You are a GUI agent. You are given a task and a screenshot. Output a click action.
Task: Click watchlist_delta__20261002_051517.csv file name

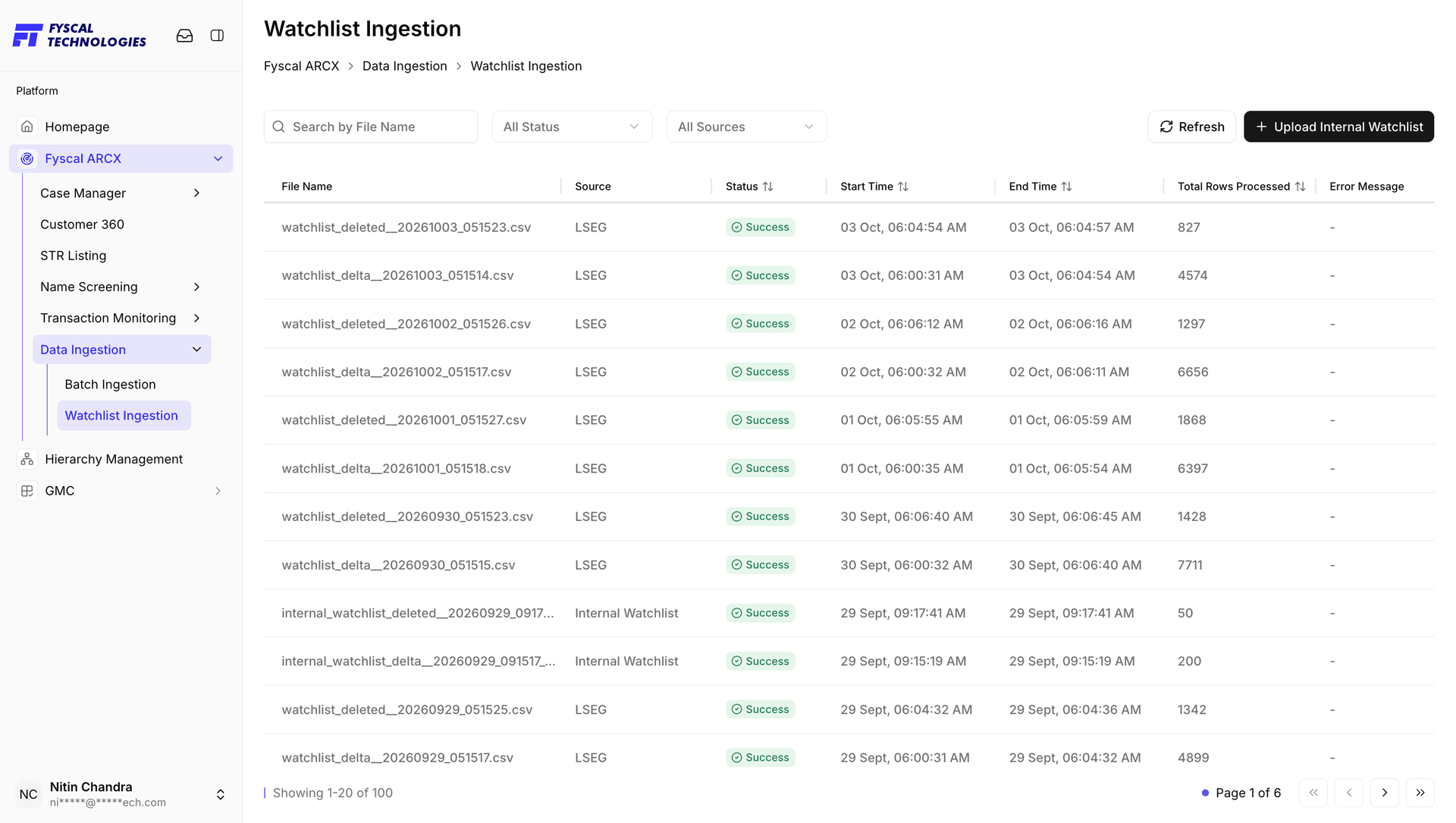pyautogui.click(x=397, y=372)
